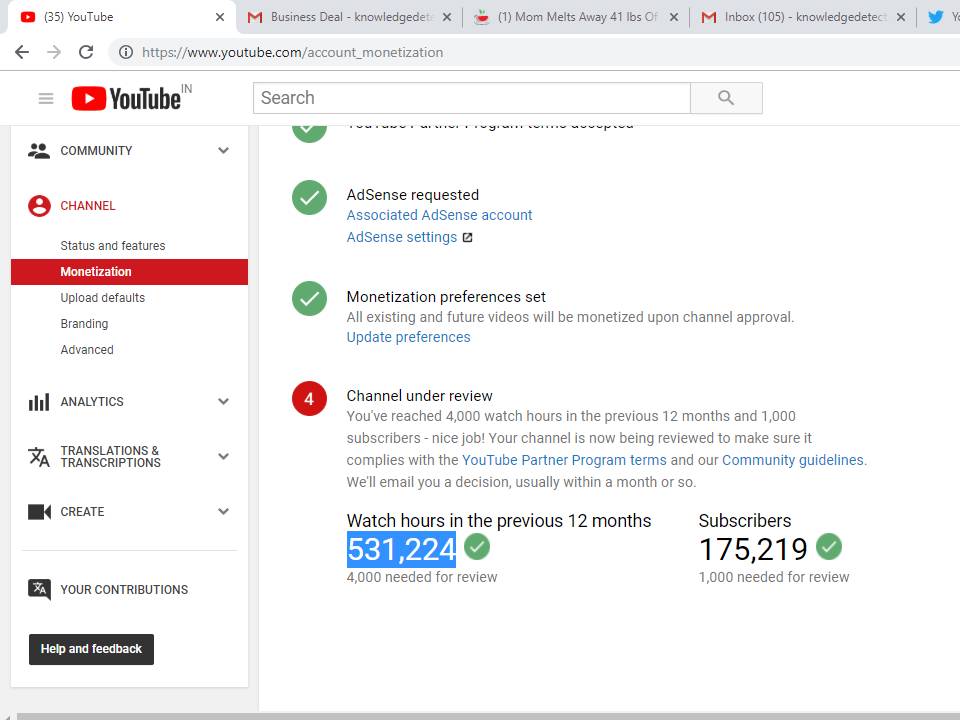Click the Your Contributions translate icon
Screen dimensions: 960x720
[x=39, y=590]
